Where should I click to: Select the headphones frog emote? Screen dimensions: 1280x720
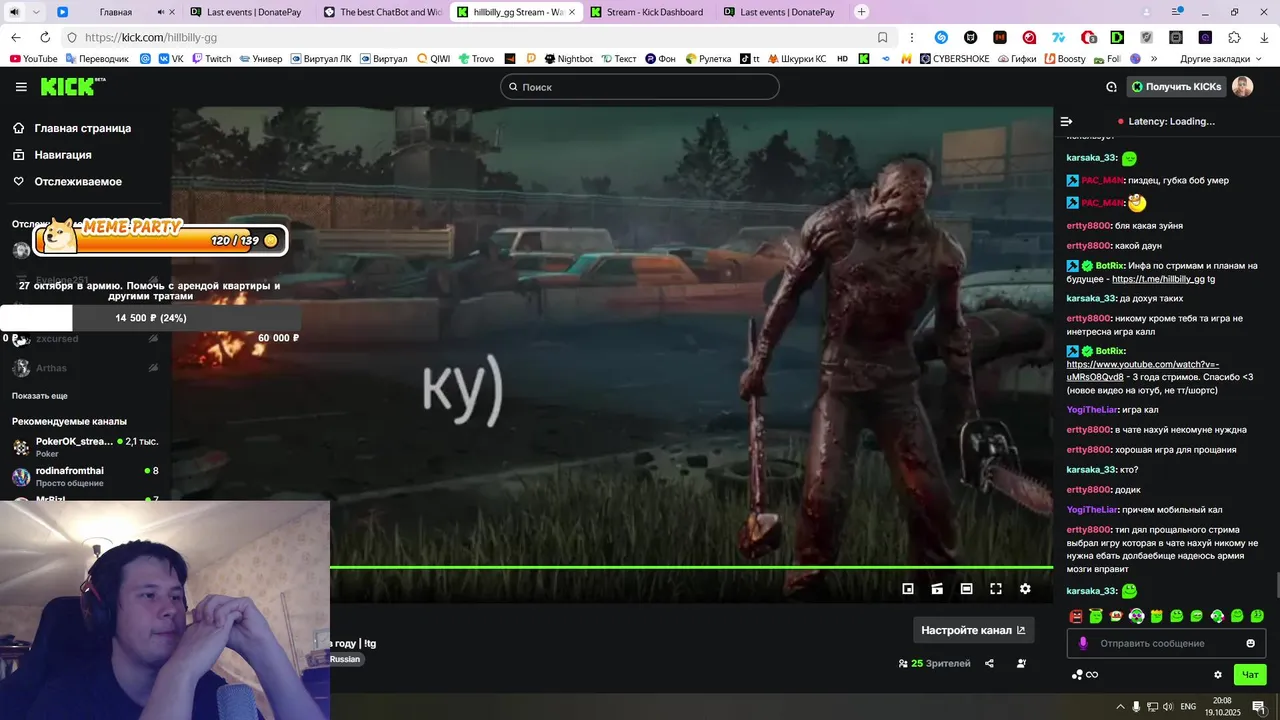click(1136, 616)
